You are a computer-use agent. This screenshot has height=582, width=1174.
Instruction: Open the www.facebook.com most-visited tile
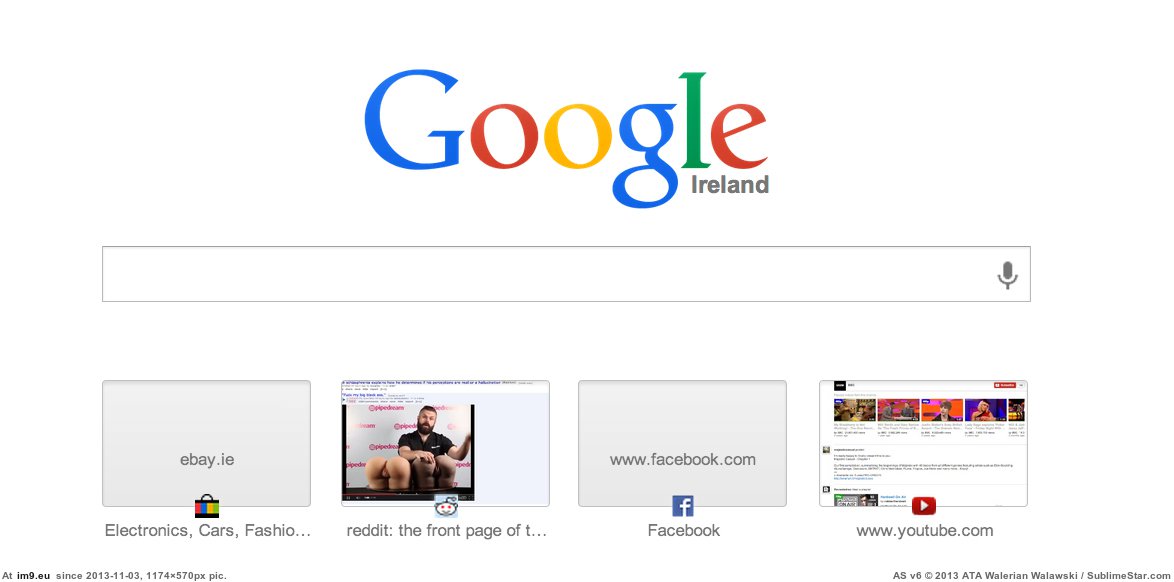coord(682,443)
